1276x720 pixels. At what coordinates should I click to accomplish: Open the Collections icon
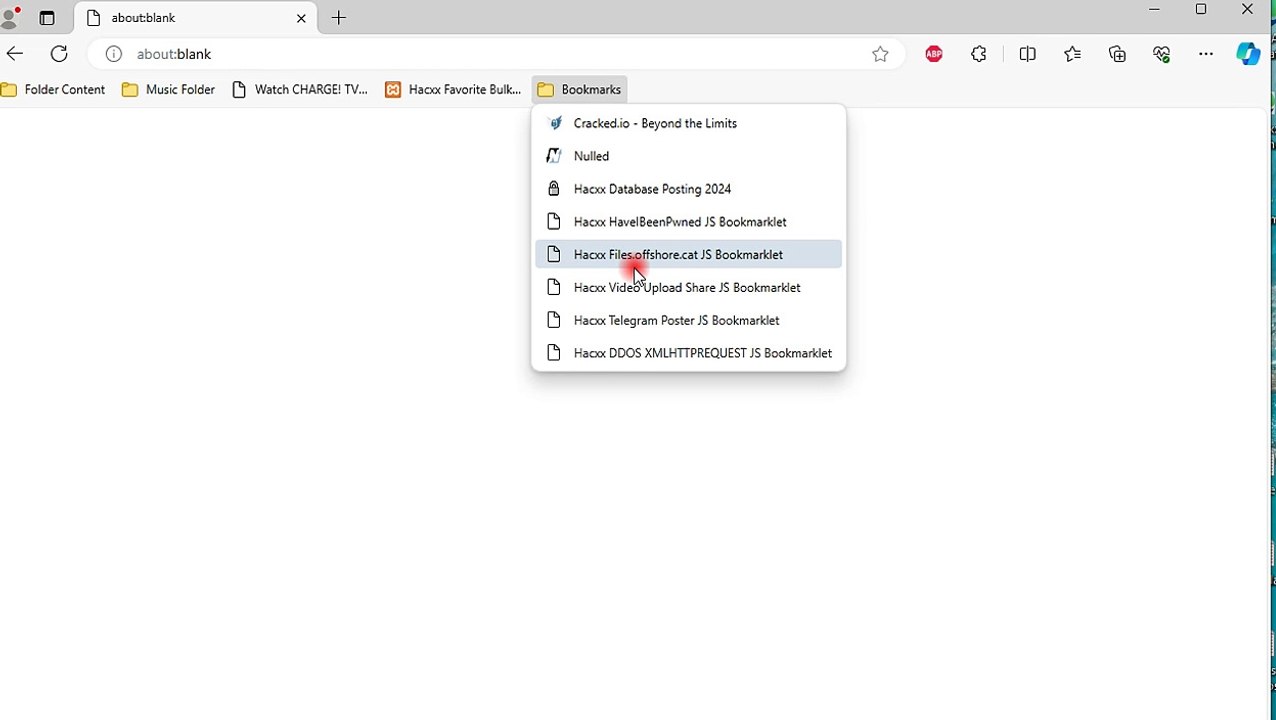(x=1117, y=54)
